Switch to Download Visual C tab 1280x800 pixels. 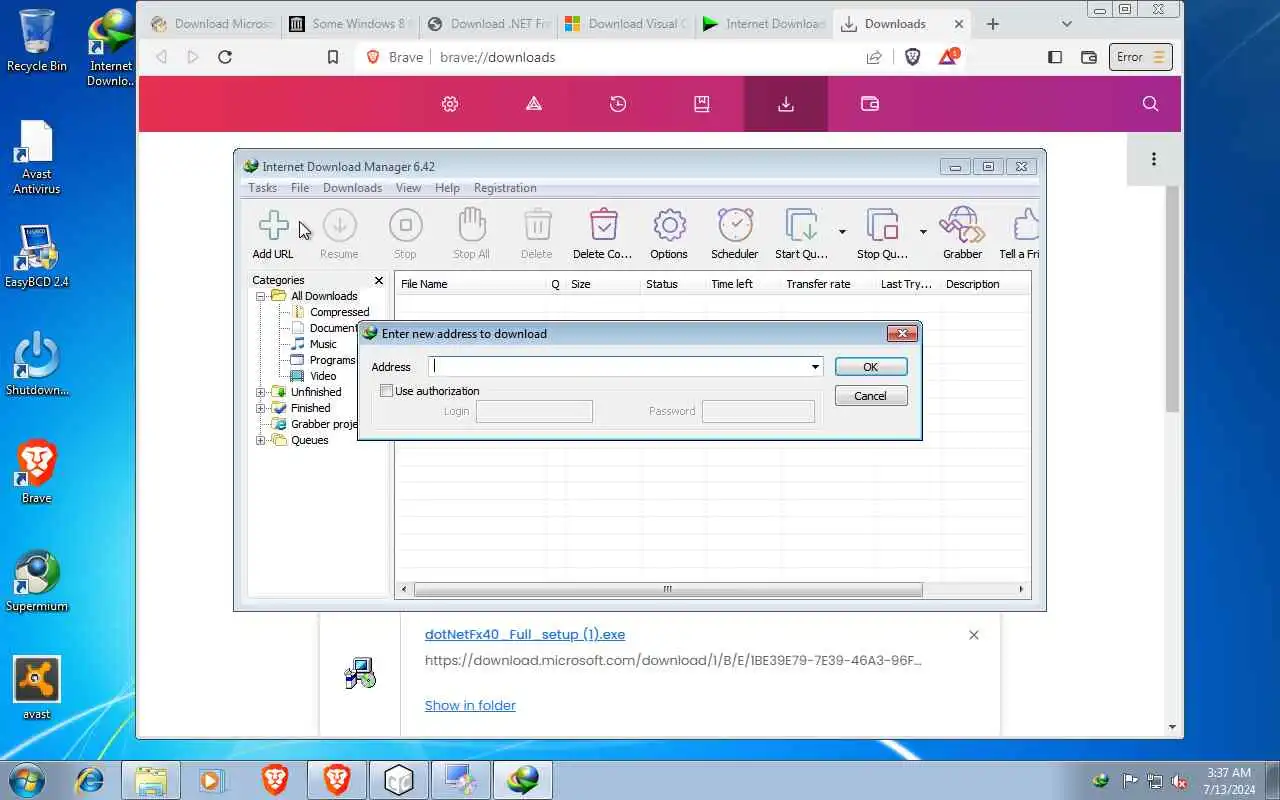pos(626,24)
